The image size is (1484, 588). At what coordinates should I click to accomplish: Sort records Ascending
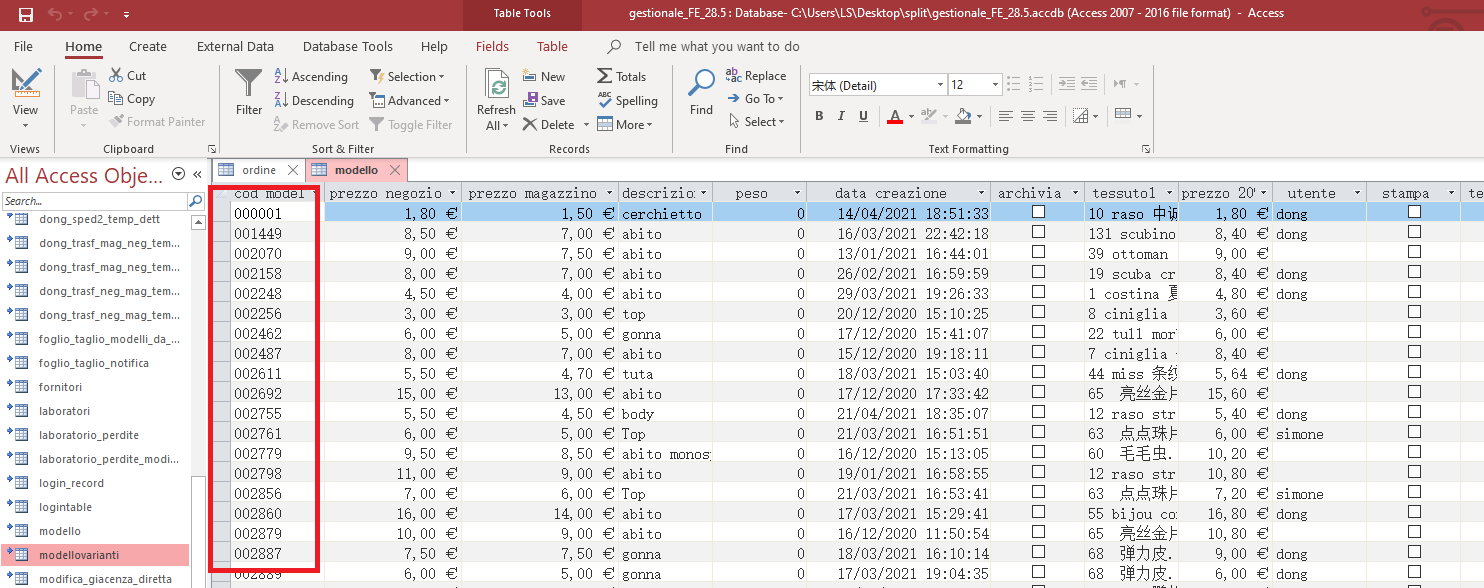click(310, 77)
